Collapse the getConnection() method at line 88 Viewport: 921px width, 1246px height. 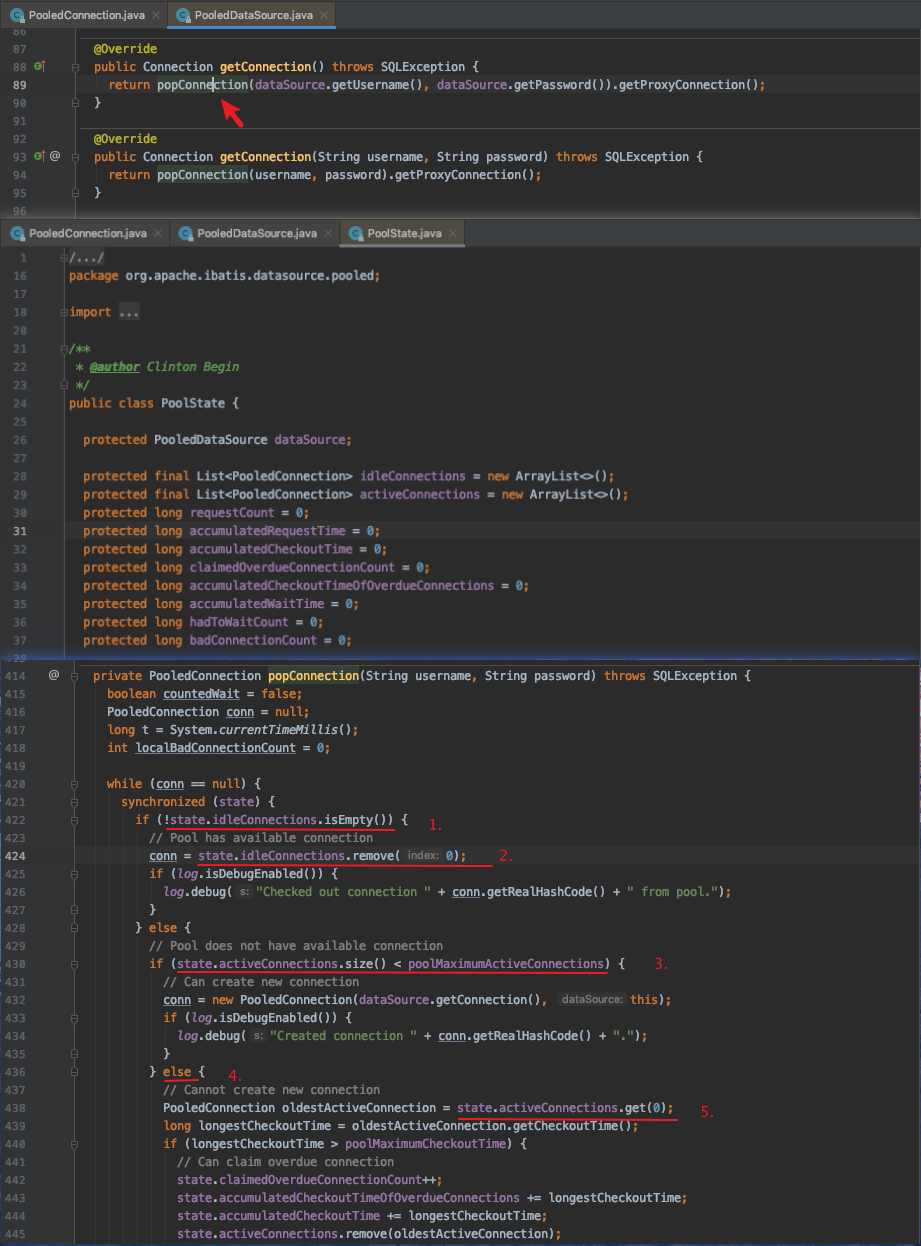coord(76,67)
